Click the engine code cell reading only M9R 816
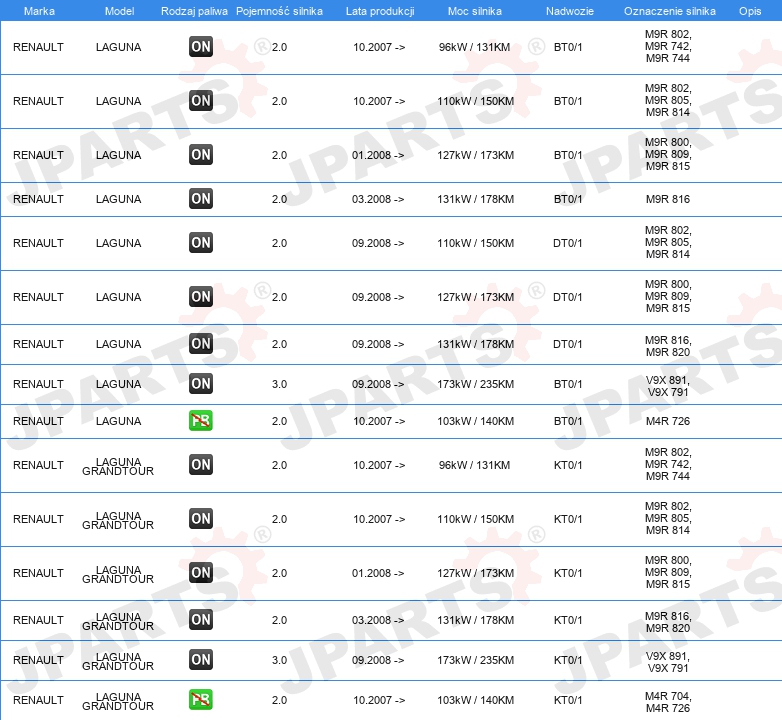 [x=668, y=199]
